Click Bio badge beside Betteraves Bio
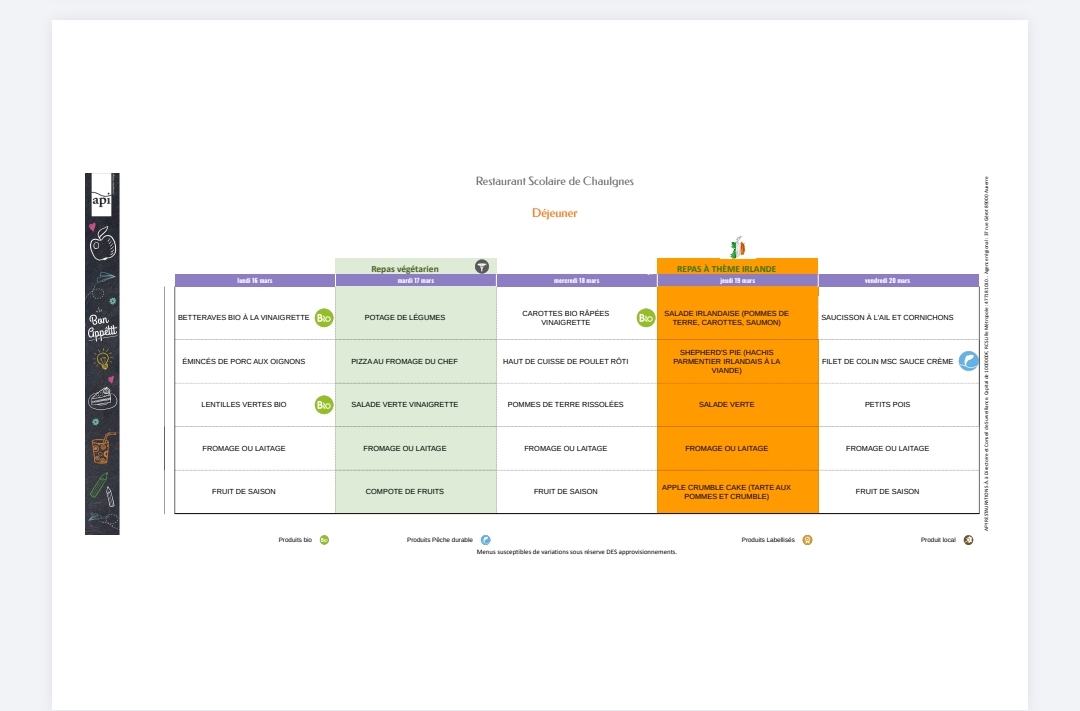The height and width of the screenshot is (711, 1080). 324,318
